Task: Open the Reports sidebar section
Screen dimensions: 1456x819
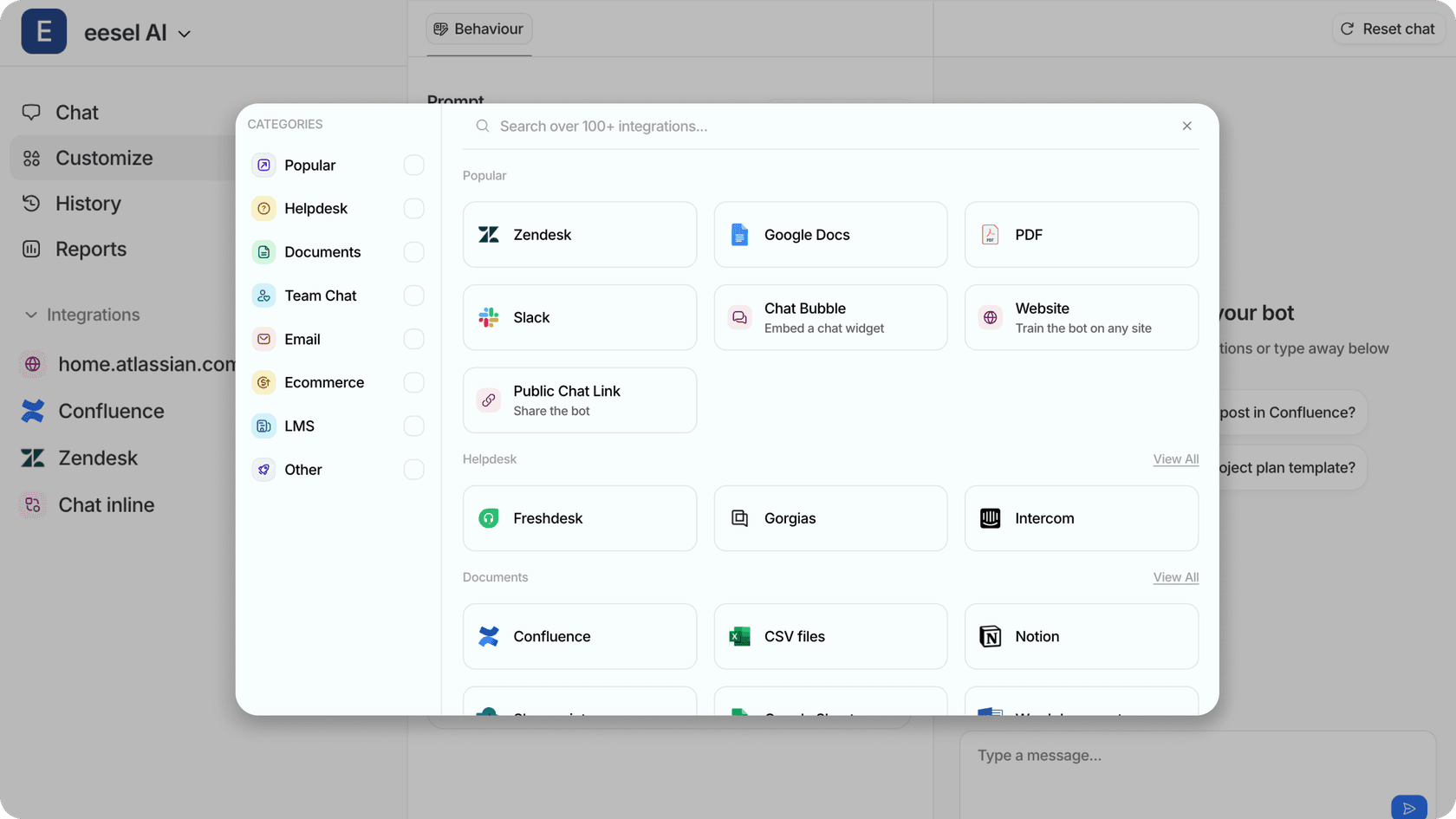Action: [x=90, y=249]
